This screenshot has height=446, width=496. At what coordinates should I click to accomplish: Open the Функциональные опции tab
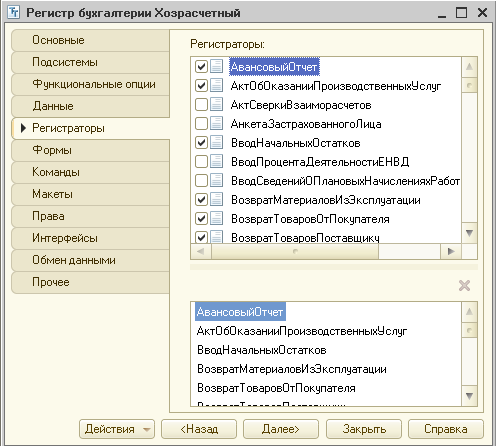(x=90, y=84)
